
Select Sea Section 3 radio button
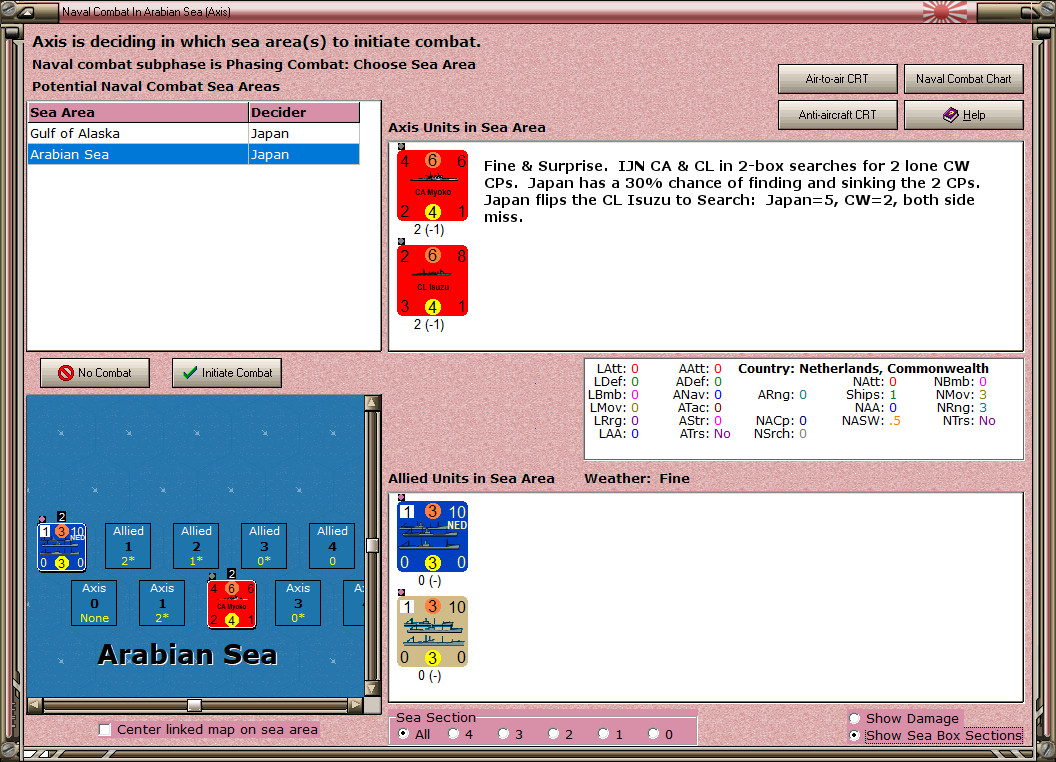coord(504,734)
